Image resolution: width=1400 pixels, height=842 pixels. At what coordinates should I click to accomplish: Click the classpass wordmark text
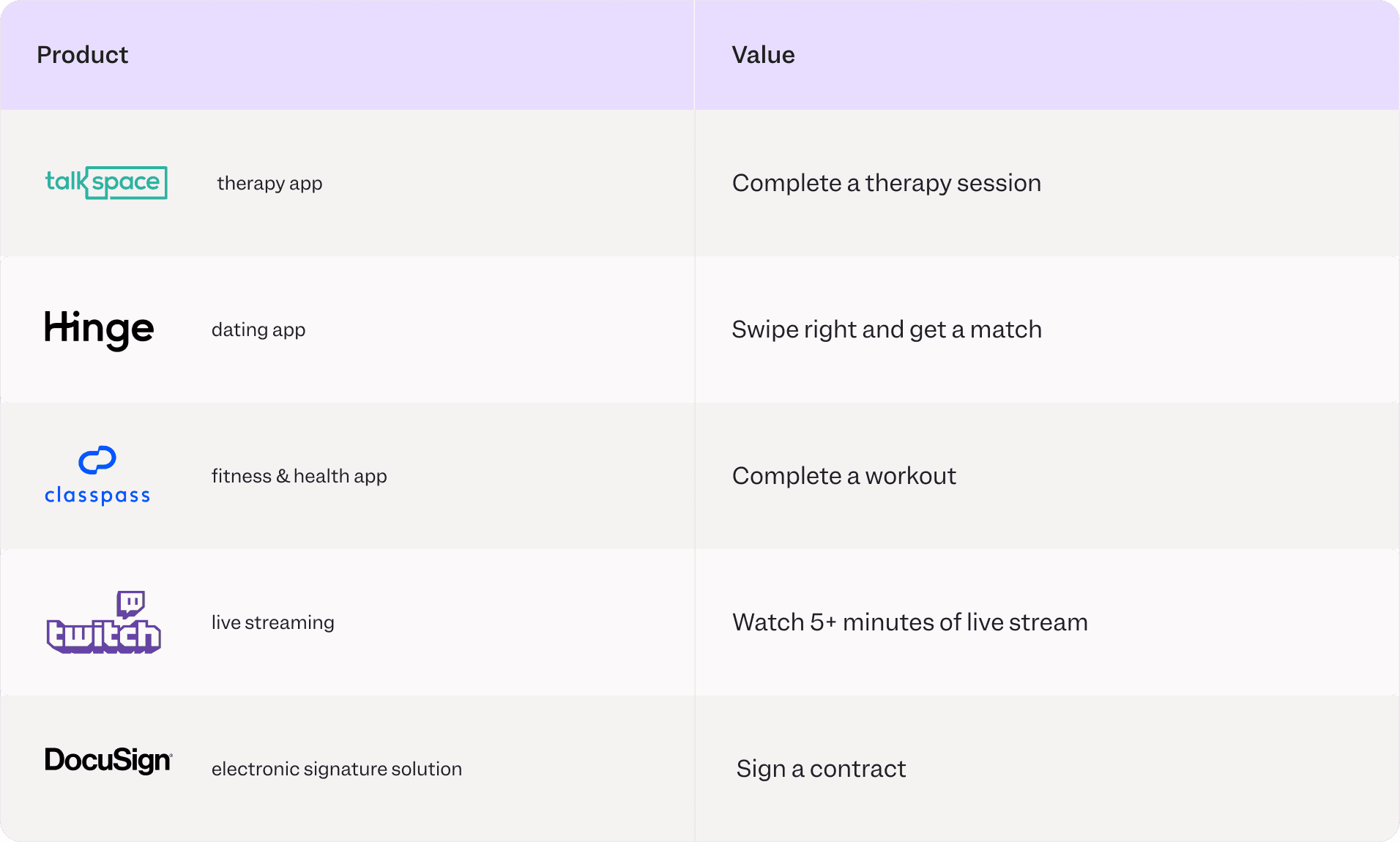(x=97, y=496)
